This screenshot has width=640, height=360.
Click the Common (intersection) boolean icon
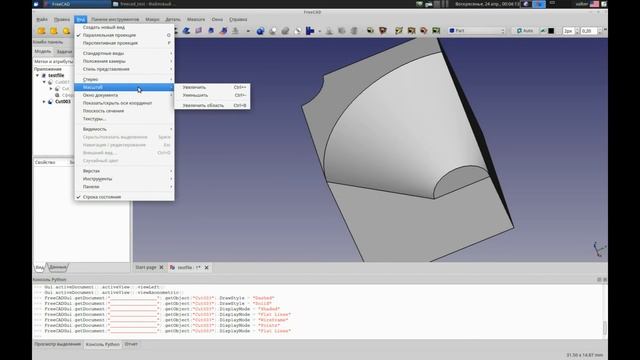(298, 31)
